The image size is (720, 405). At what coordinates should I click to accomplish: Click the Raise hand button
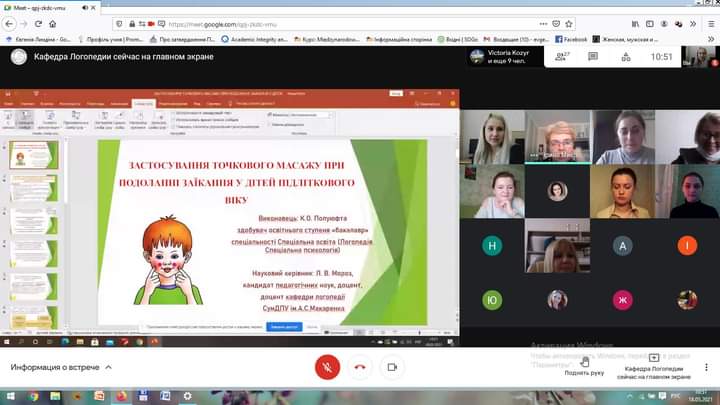point(584,366)
